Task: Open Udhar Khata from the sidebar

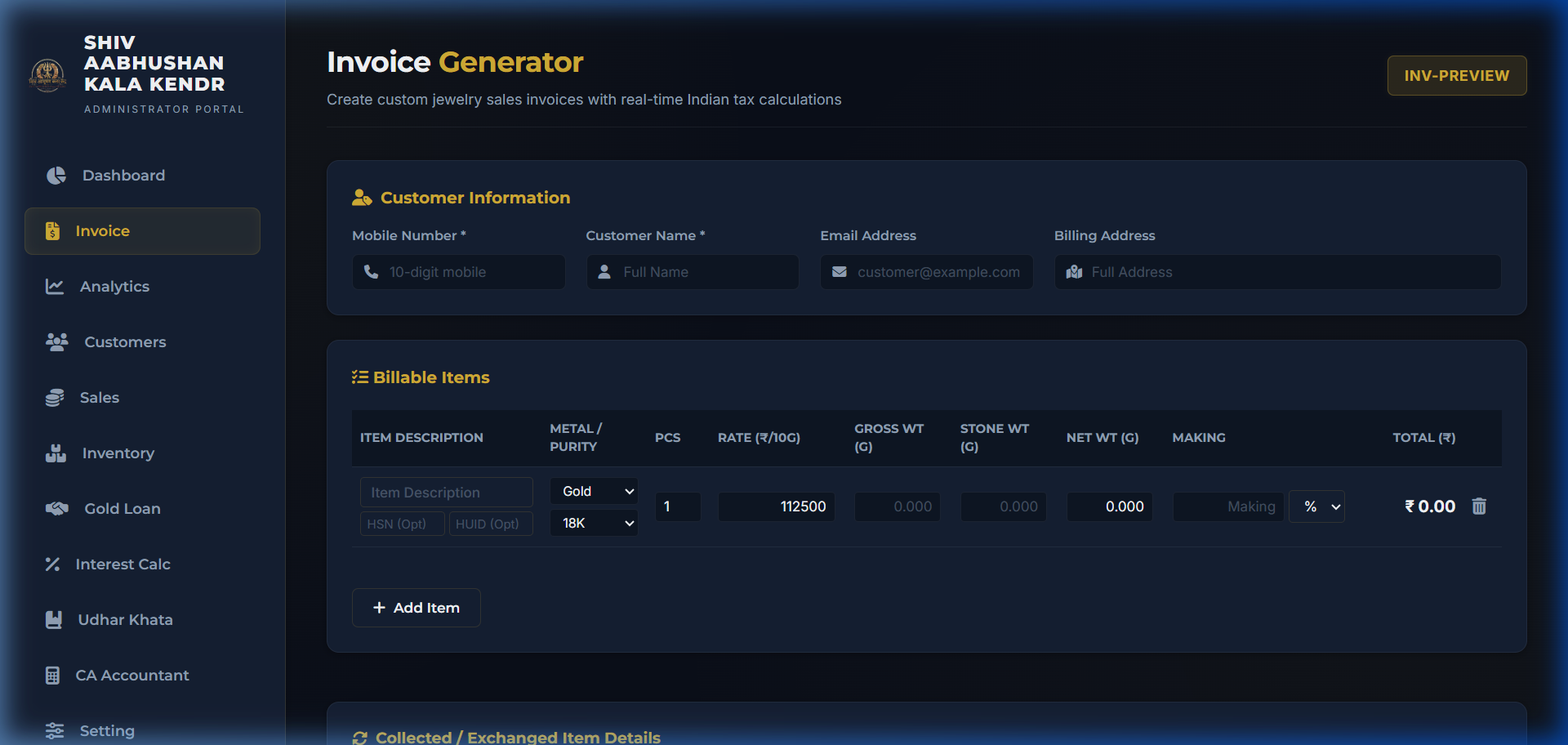Action: tap(142, 620)
